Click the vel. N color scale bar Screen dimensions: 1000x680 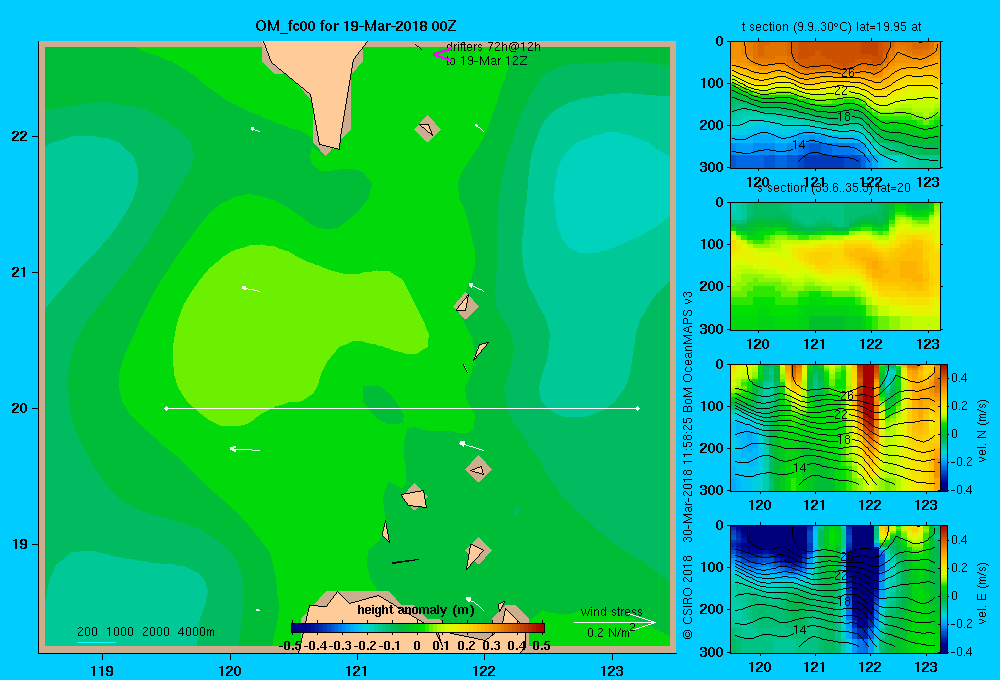pyautogui.click(x=945, y=427)
